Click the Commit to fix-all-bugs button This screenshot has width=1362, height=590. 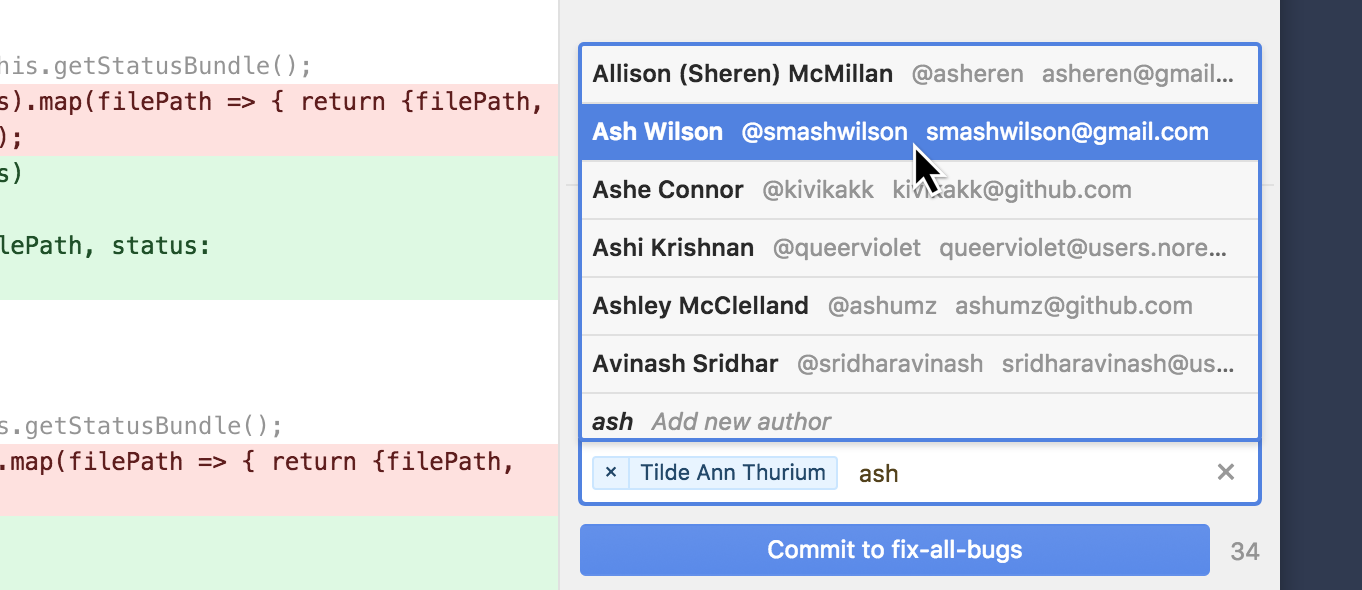click(895, 550)
